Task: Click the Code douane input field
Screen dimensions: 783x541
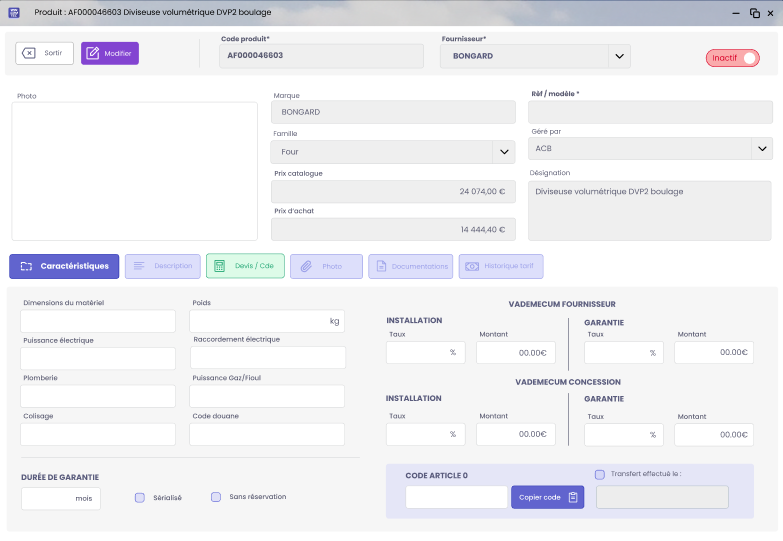Action: pos(267,434)
